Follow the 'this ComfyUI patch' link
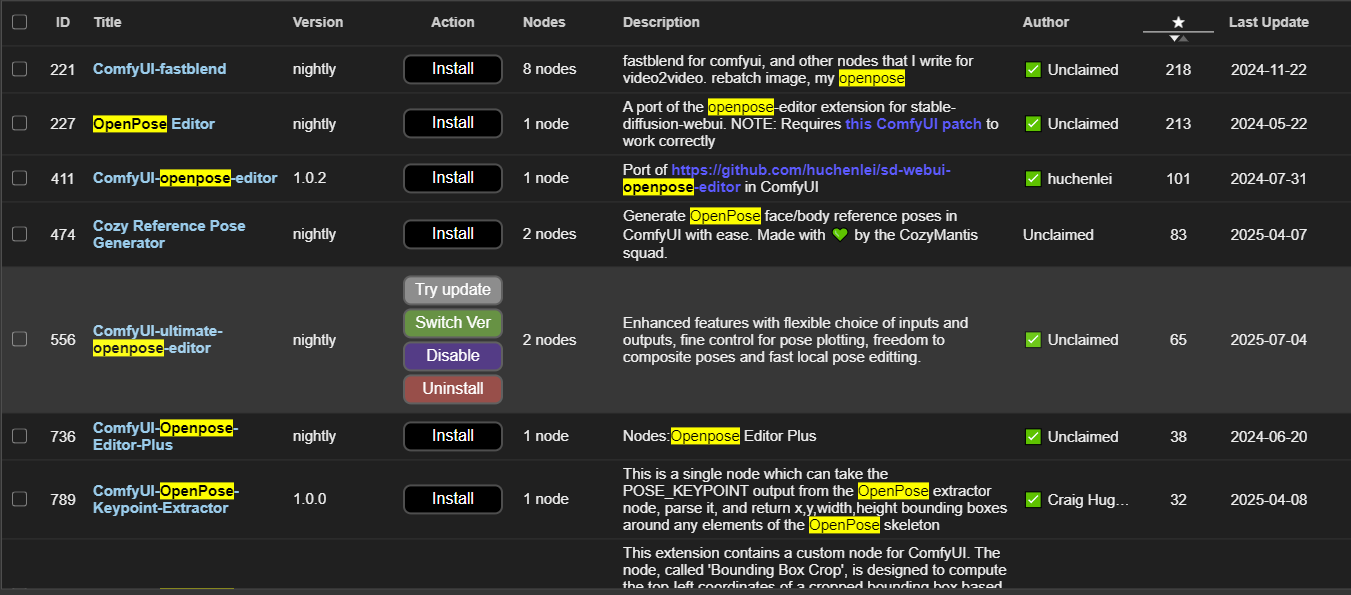Screen dimensions: 1351x595 point(913,124)
